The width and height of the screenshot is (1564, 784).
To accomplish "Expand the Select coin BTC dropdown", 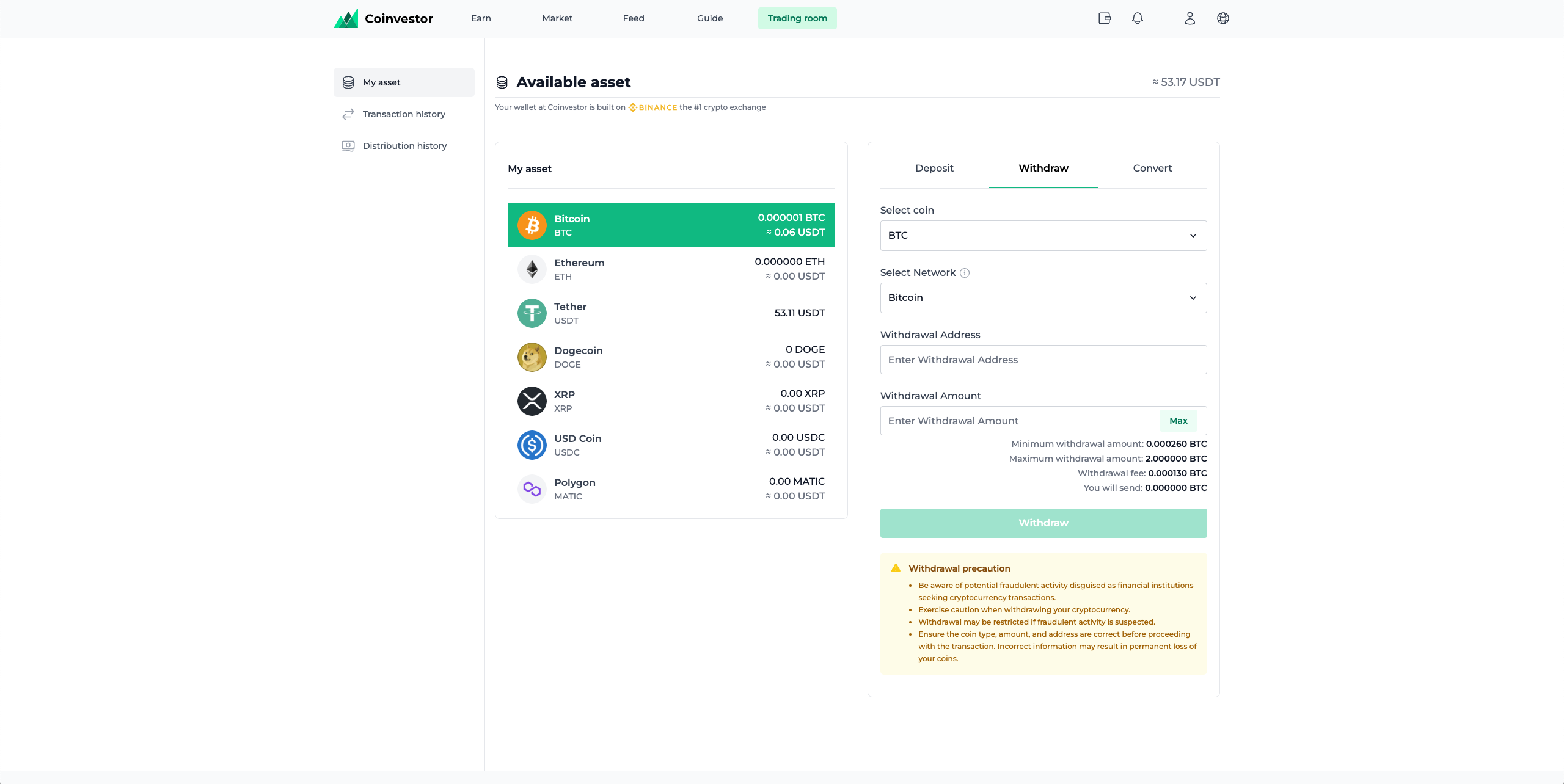I will (x=1043, y=236).
